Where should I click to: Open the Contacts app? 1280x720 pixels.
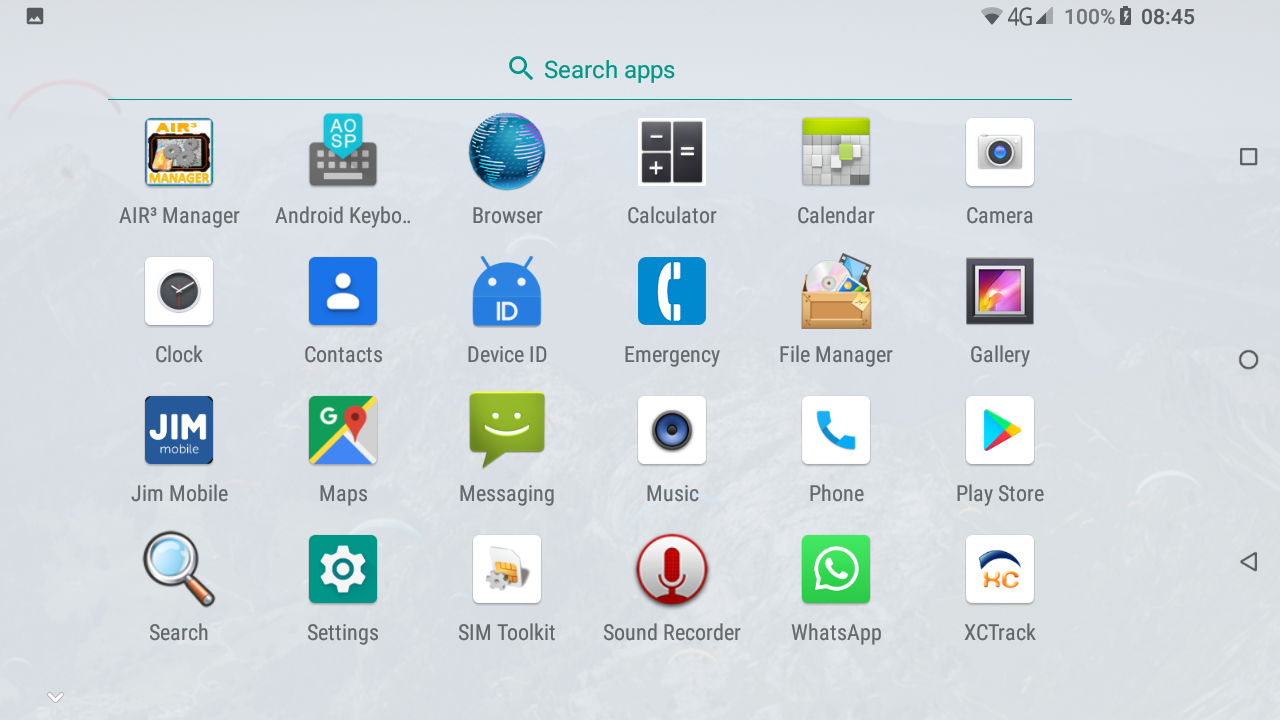coord(343,291)
